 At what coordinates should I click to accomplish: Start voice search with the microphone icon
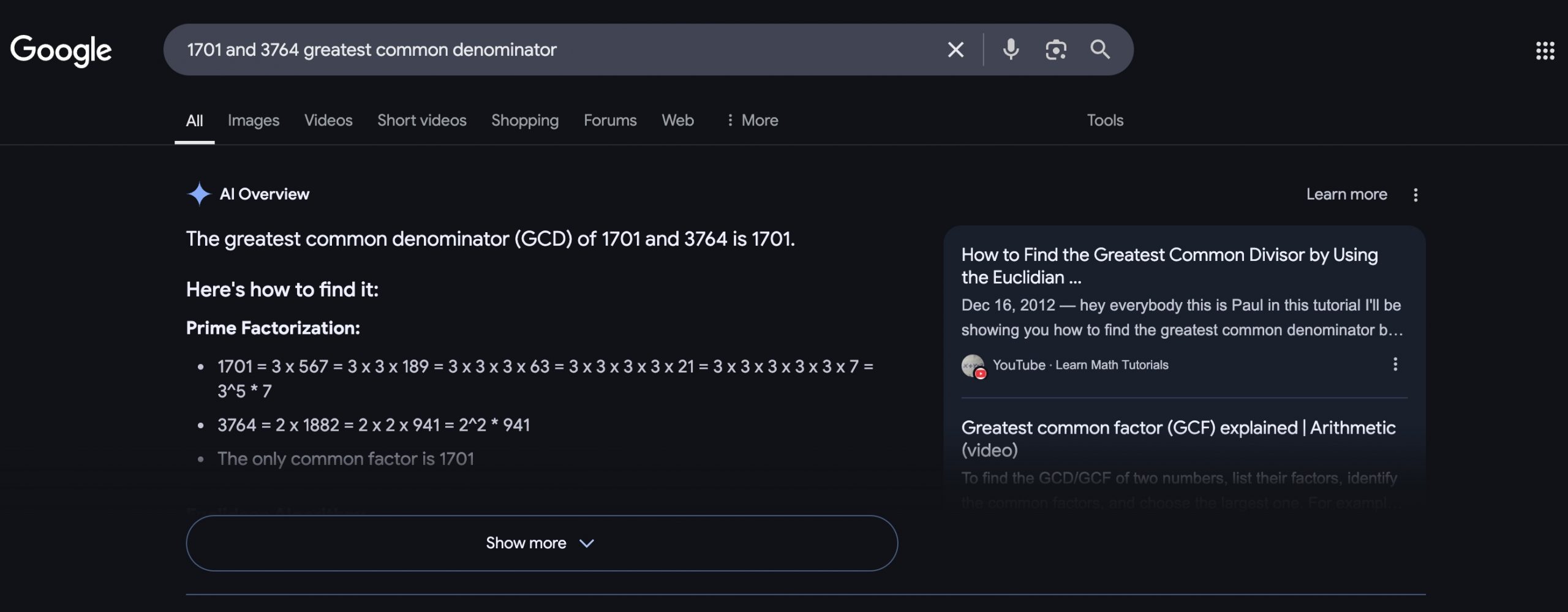pyautogui.click(x=1011, y=50)
